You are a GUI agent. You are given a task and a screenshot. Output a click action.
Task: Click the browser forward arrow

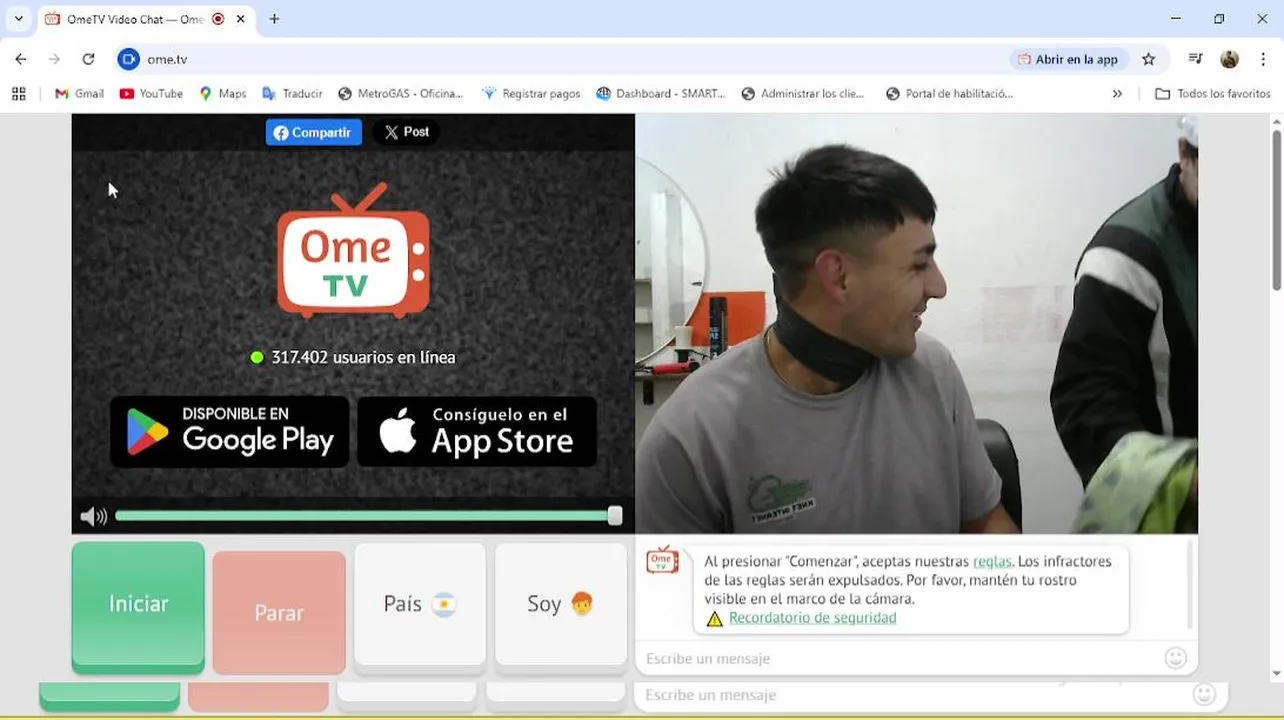click(x=54, y=59)
